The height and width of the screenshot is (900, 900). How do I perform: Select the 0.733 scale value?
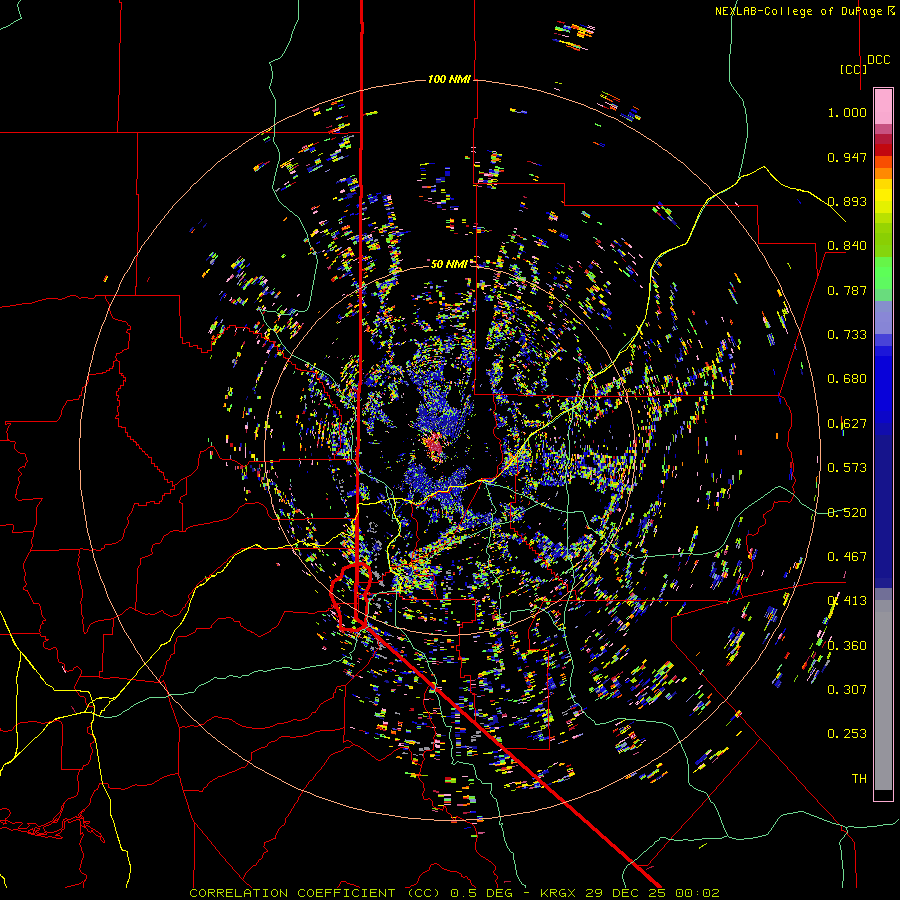click(847, 335)
